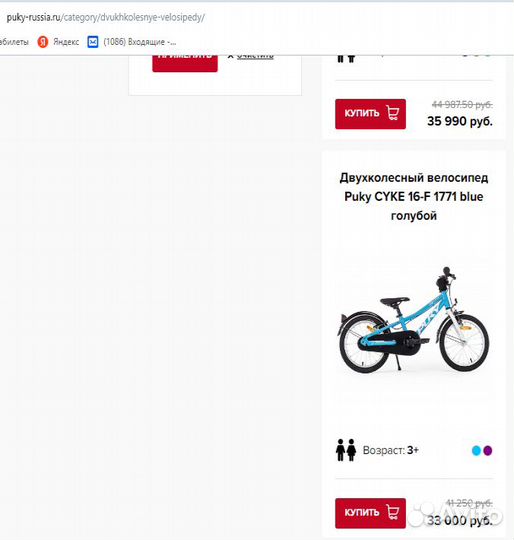The image size is (514, 540).
Task: Click the очистить filter link
Action: point(255,56)
